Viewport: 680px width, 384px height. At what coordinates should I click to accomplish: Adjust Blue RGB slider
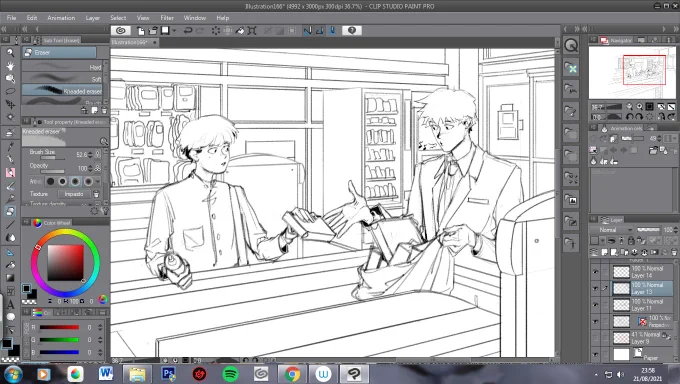click(59, 352)
